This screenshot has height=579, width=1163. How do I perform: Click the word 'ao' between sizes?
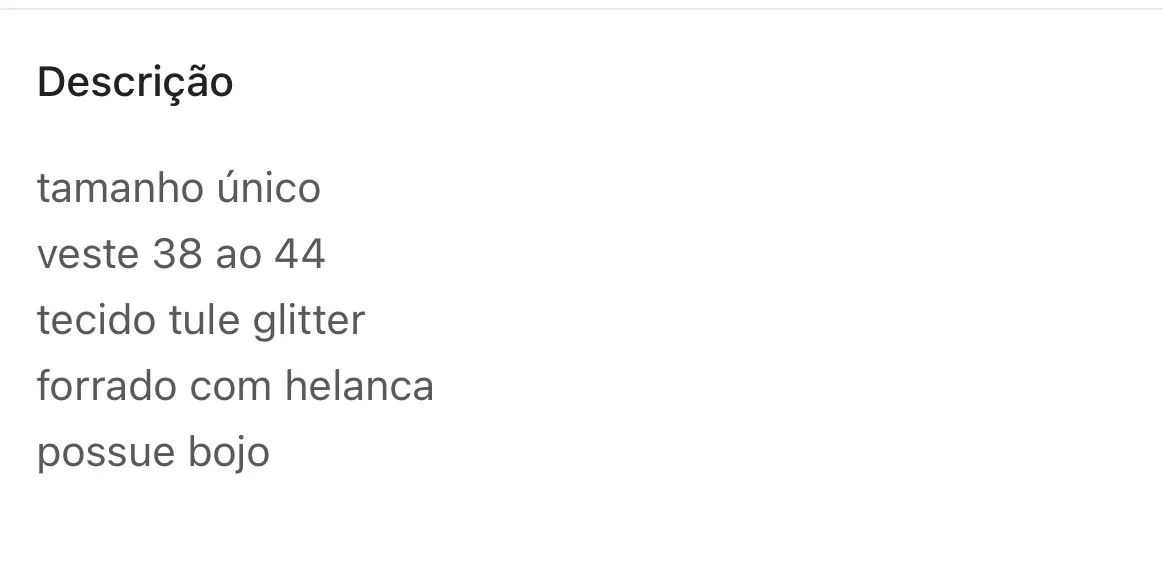tap(238, 257)
